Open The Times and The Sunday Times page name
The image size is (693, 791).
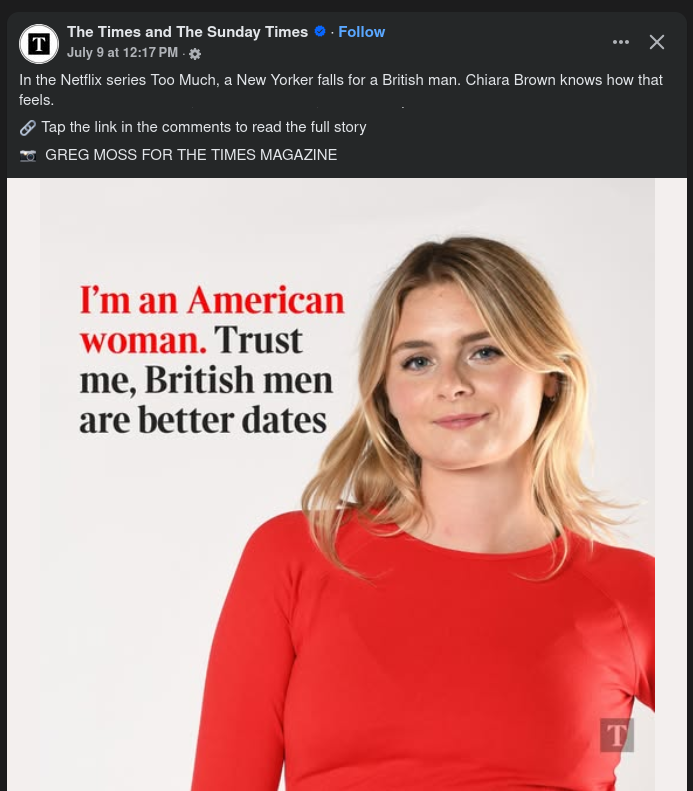pos(187,32)
